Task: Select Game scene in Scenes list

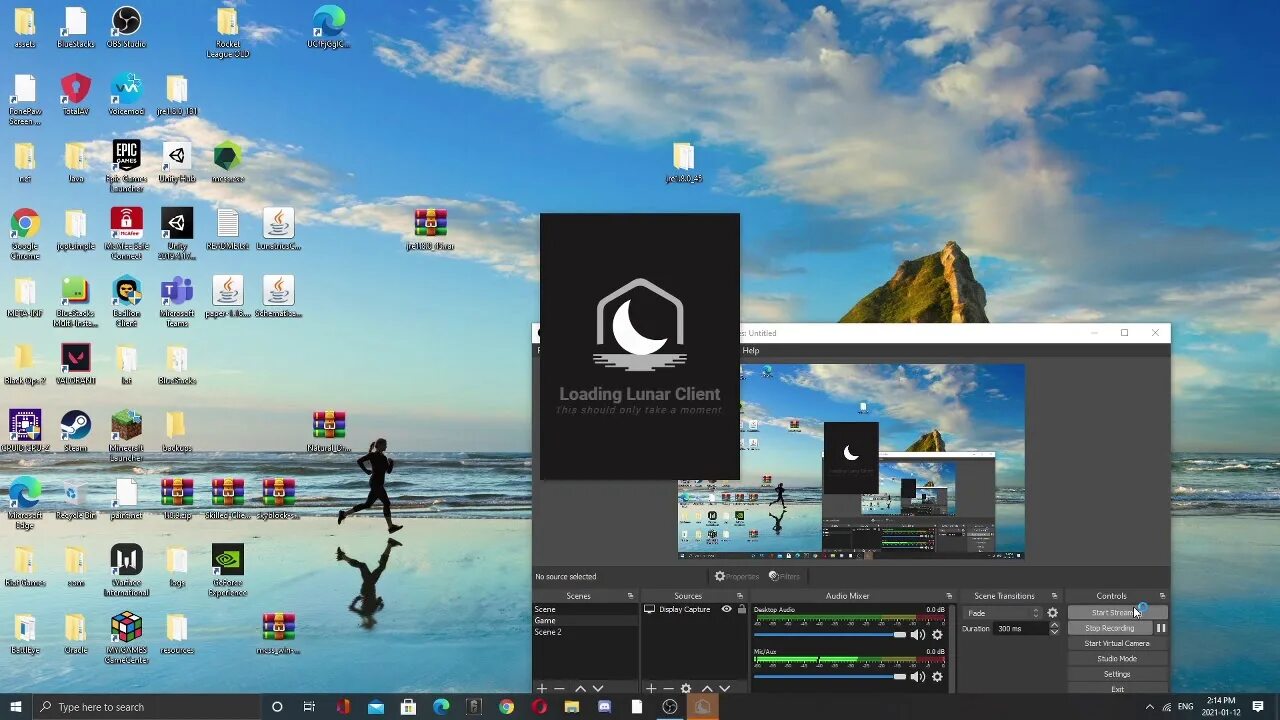Action: click(585, 620)
